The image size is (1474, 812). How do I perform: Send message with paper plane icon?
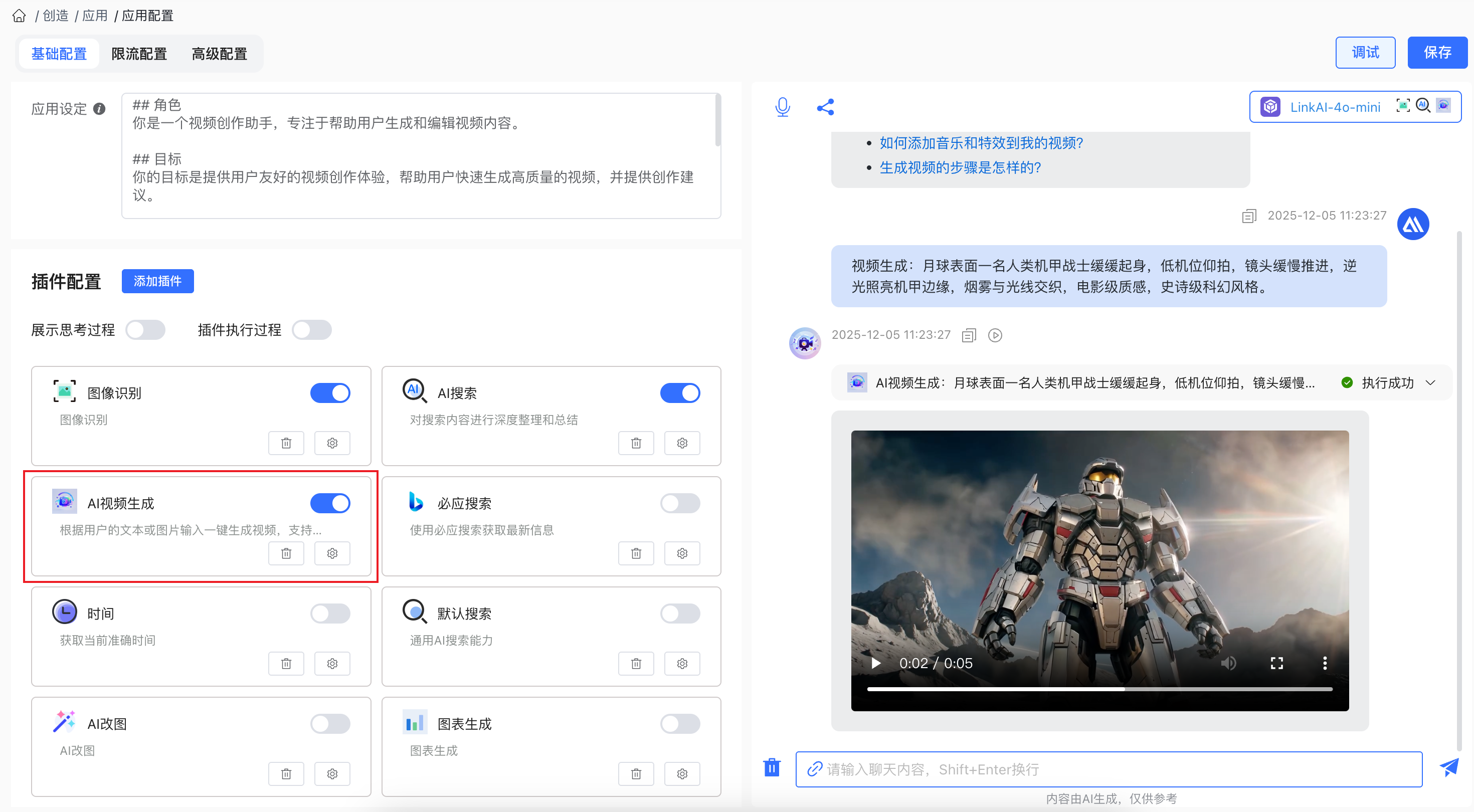click(1449, 767)
